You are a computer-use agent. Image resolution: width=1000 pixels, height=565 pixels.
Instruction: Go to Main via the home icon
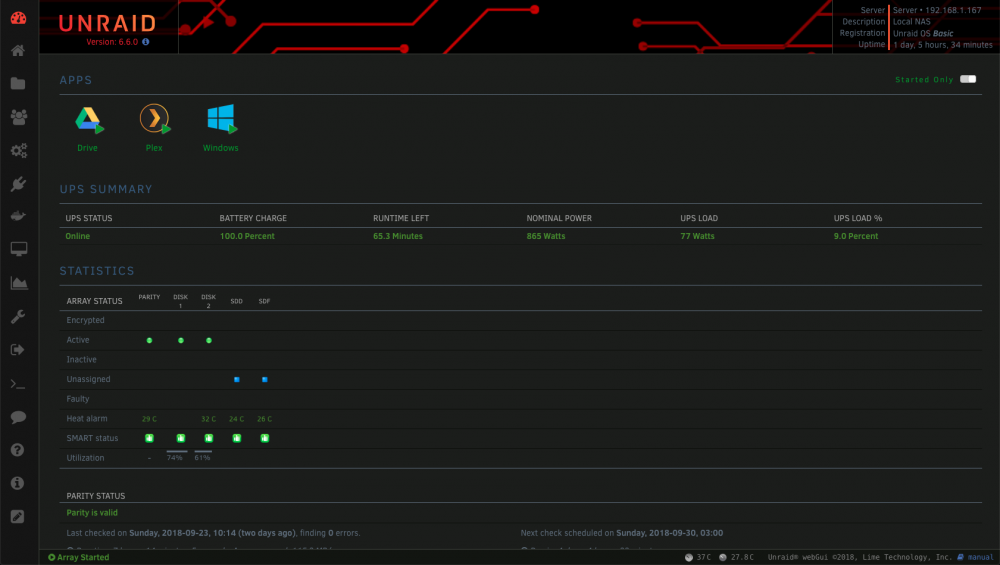18,50
